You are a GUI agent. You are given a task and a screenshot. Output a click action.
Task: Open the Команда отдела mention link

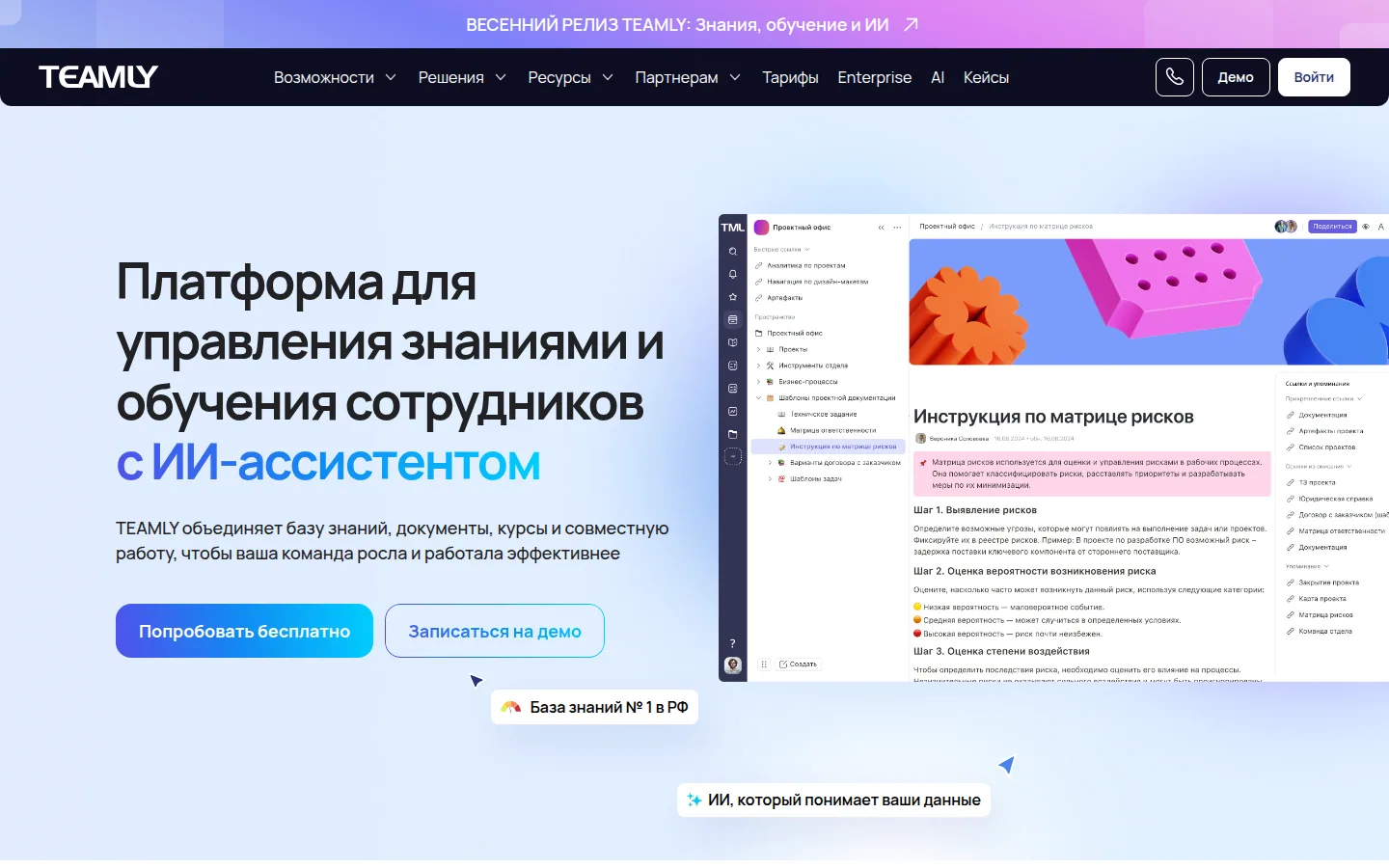click(x=1325, y=632)
